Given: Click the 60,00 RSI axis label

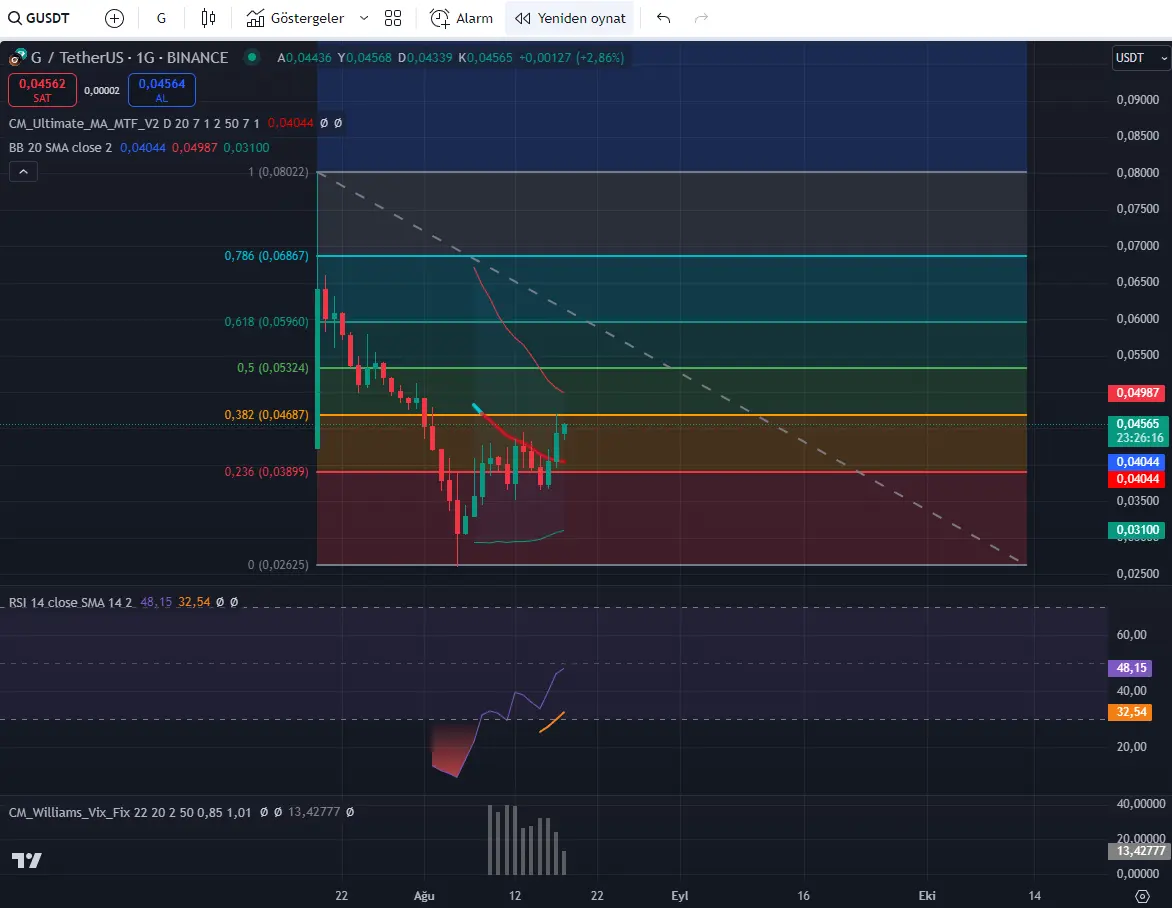Looking at the screenshot, I should (x=1131, y=634).
